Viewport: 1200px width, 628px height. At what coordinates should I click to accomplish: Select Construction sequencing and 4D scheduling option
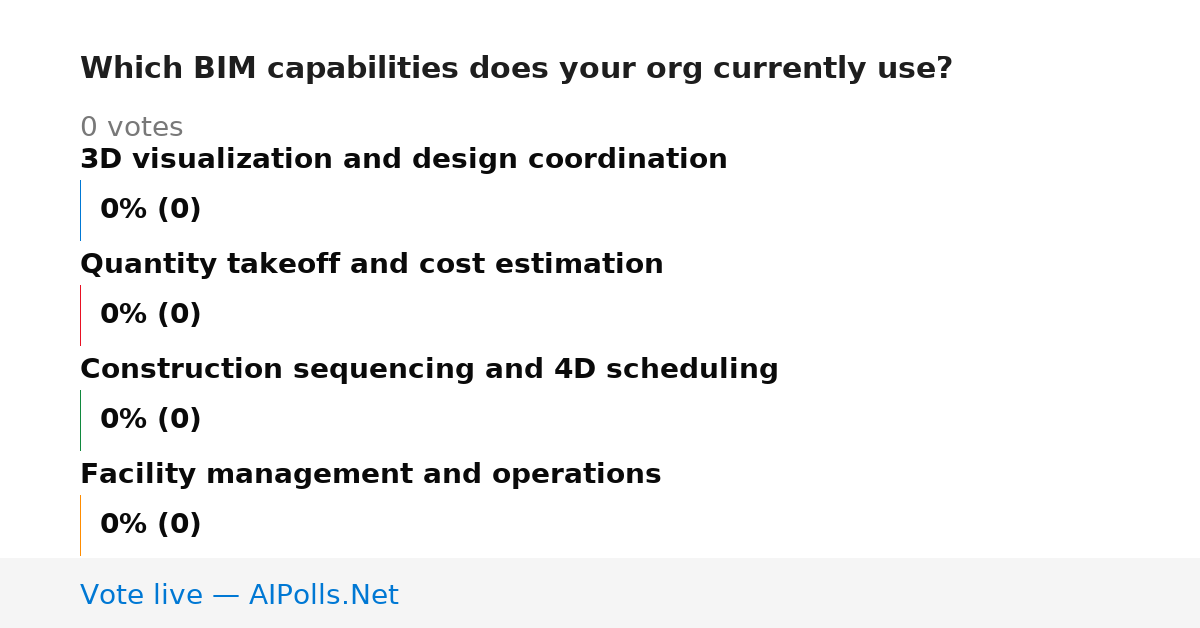coord(429,370)
